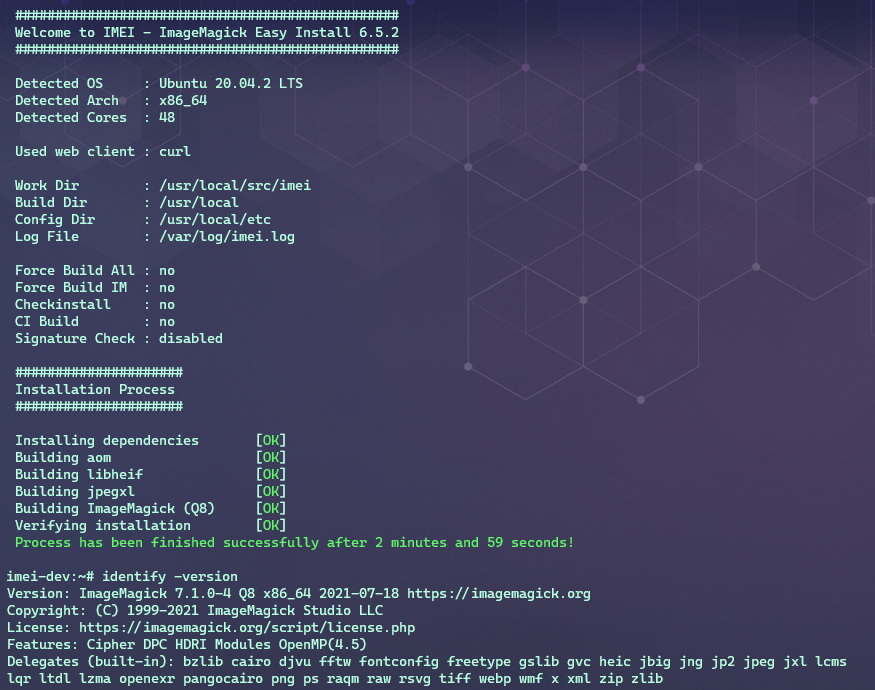Click OK status for Building libheif
This screenshot has height=690, width=875.
point(271,475)
